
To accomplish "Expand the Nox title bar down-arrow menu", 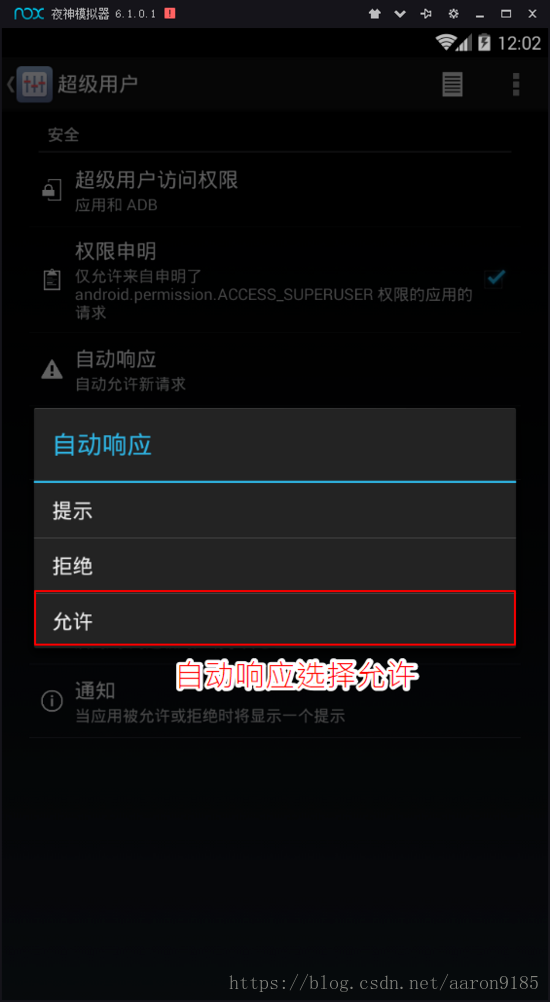I will coord(400,13).
